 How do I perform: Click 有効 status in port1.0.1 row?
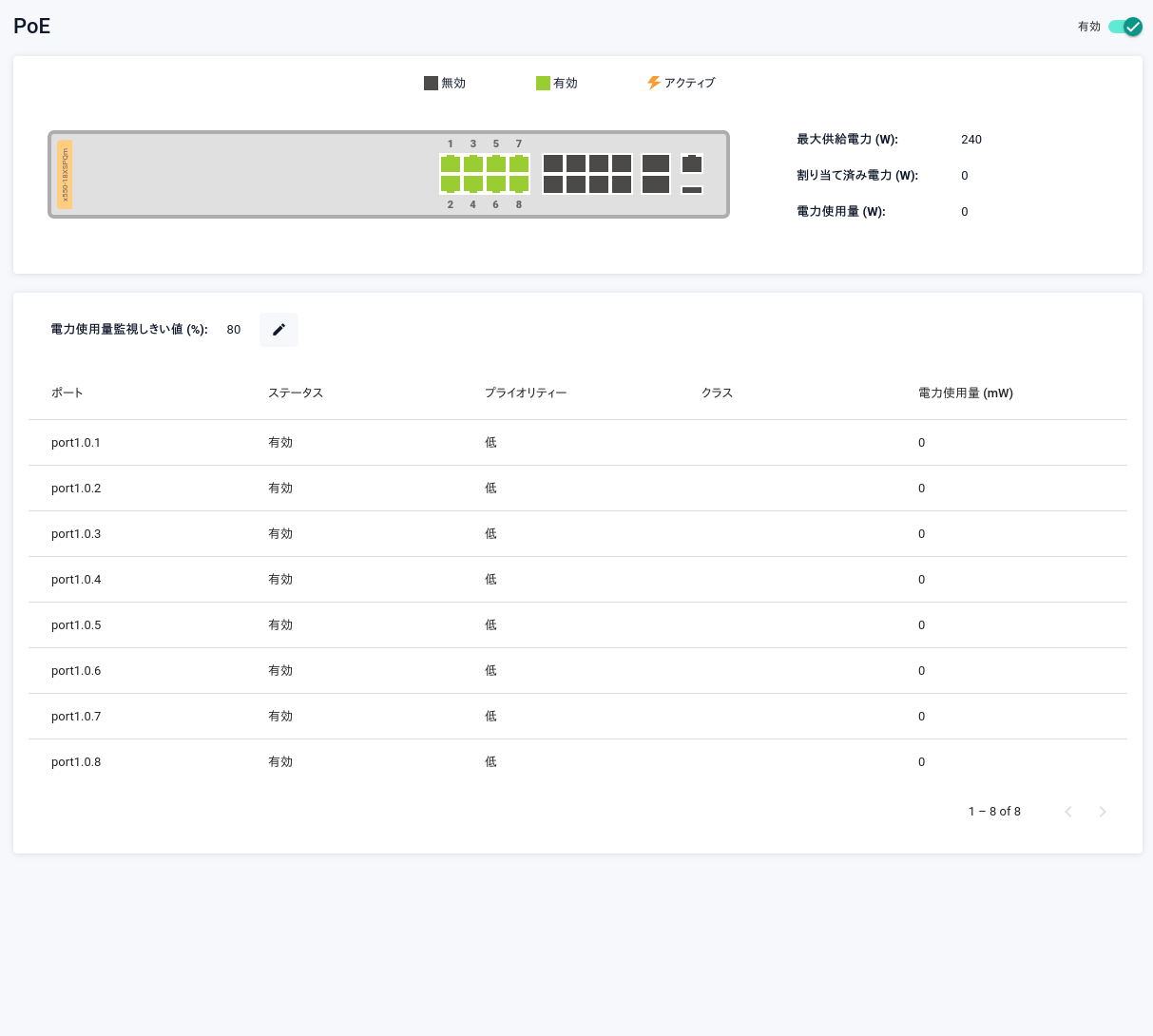(x=280, y=443)
